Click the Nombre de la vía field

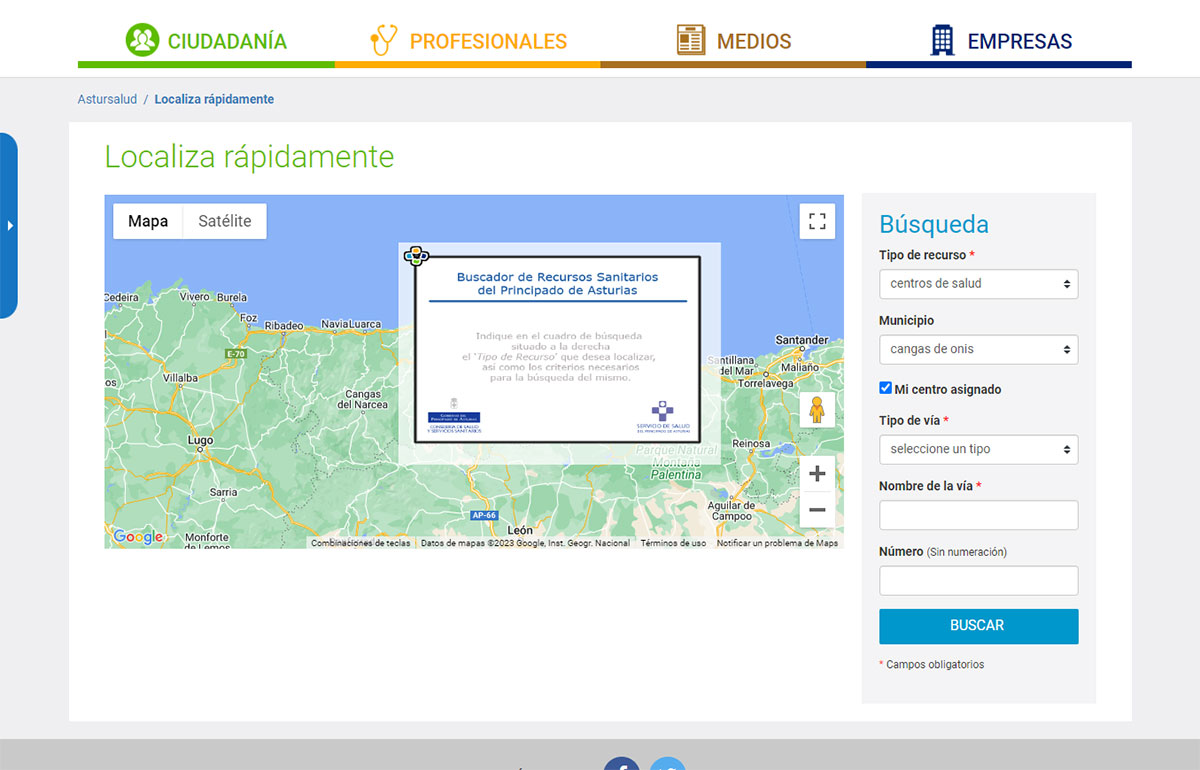click(x=978, y=515)
